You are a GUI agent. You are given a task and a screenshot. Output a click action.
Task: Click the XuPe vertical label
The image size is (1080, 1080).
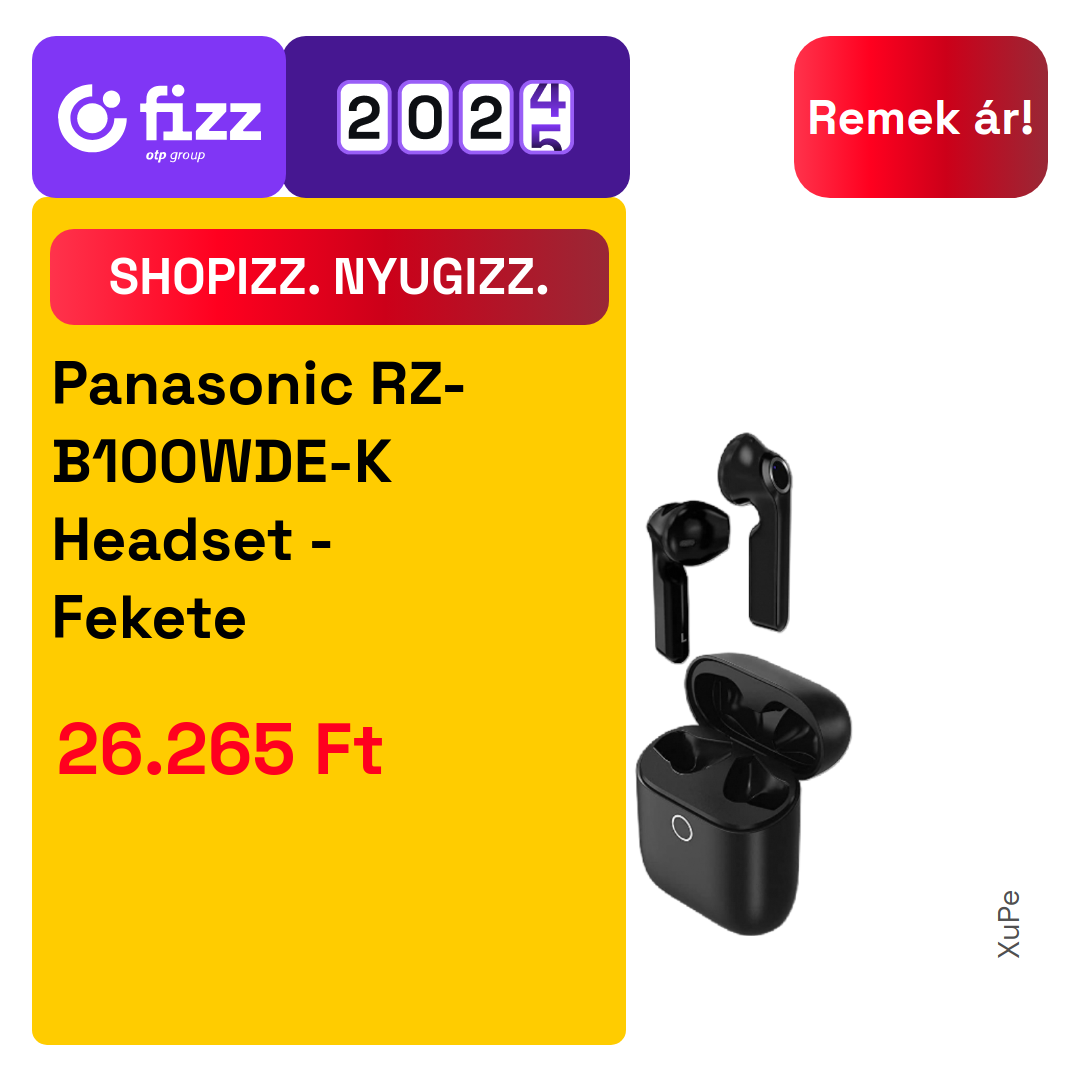point(1009,924)
